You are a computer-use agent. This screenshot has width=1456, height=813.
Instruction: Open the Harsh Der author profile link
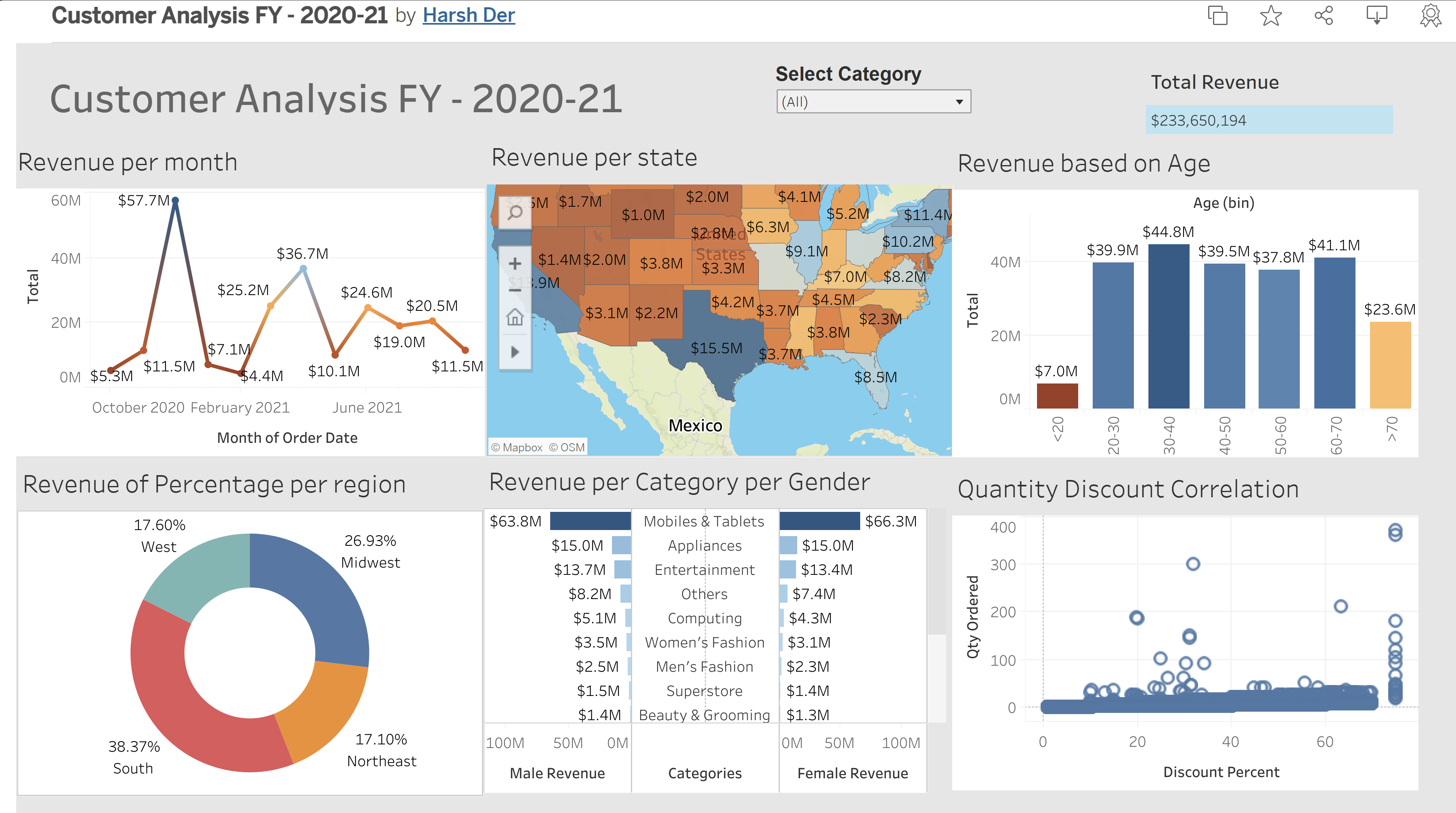pyautogui.click(x=468, y=15)
